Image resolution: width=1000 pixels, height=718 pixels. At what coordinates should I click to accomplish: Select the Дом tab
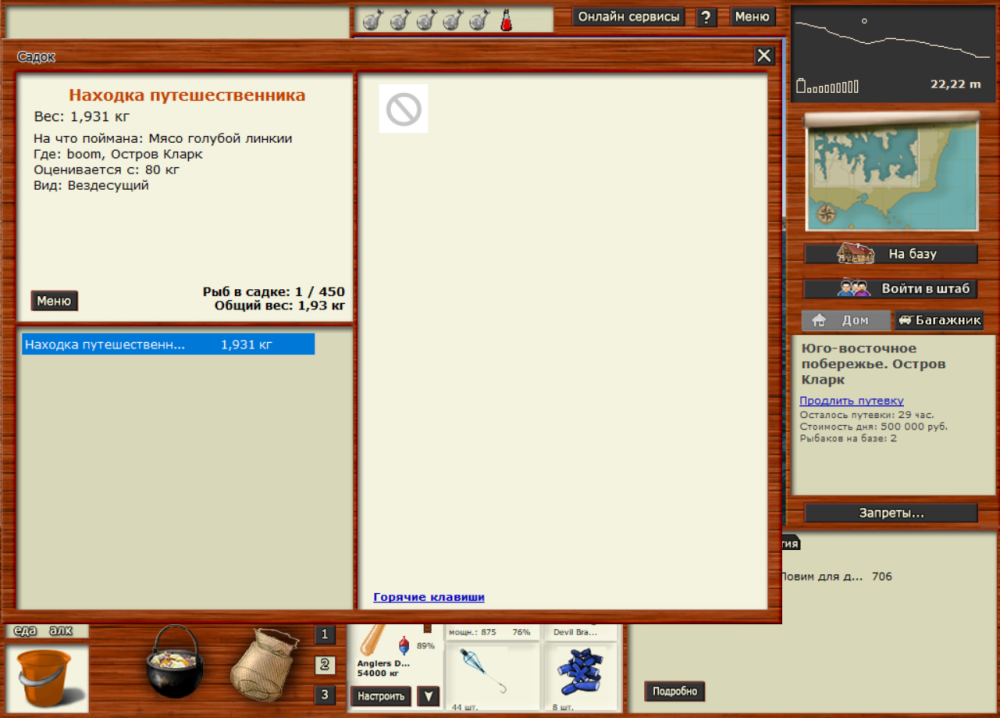845,321
